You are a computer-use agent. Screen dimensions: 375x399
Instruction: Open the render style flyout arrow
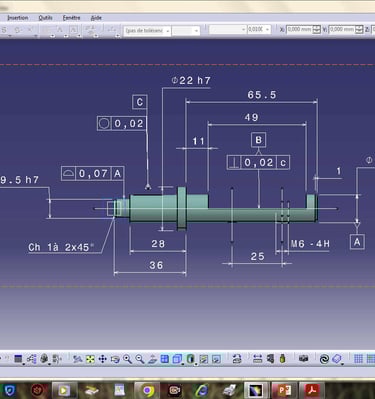(196, 364)
